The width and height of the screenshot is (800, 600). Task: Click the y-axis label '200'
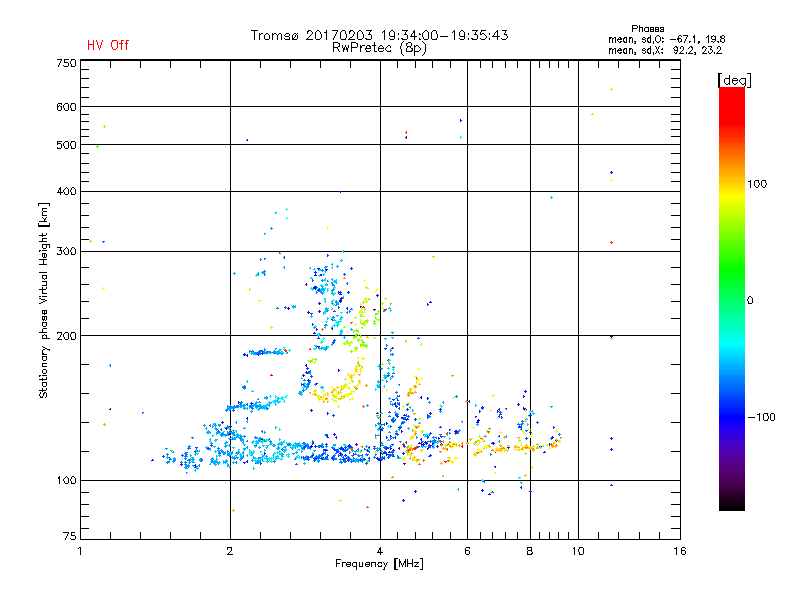click(x=66, y=336)
